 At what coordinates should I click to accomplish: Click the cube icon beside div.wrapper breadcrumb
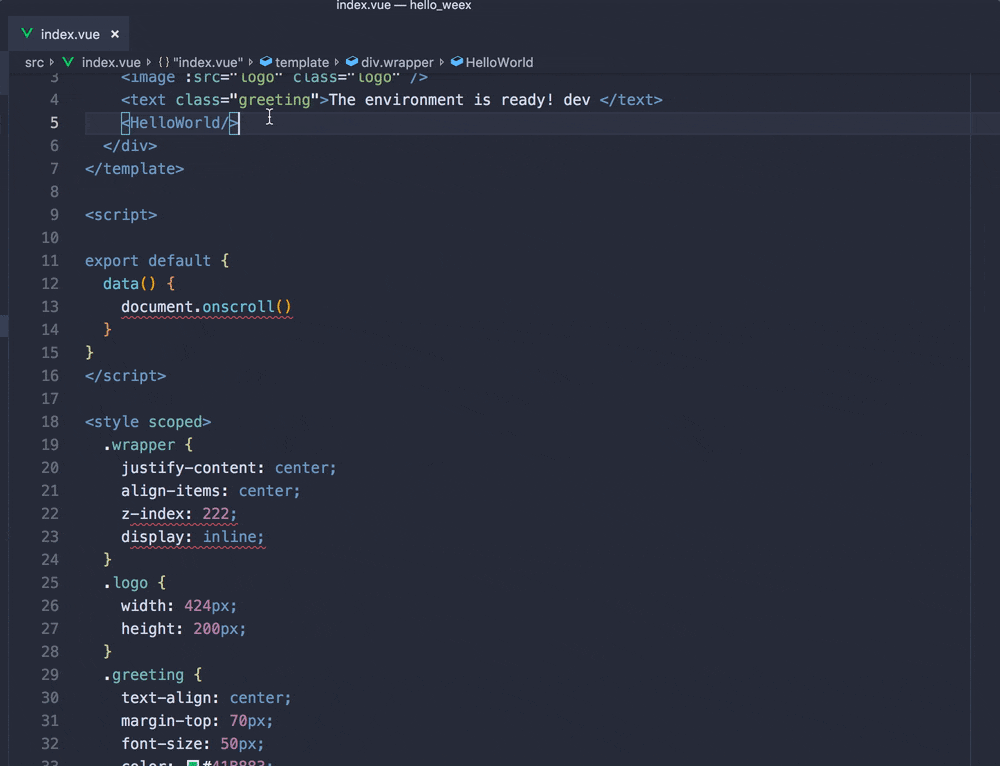pos(352,62)
